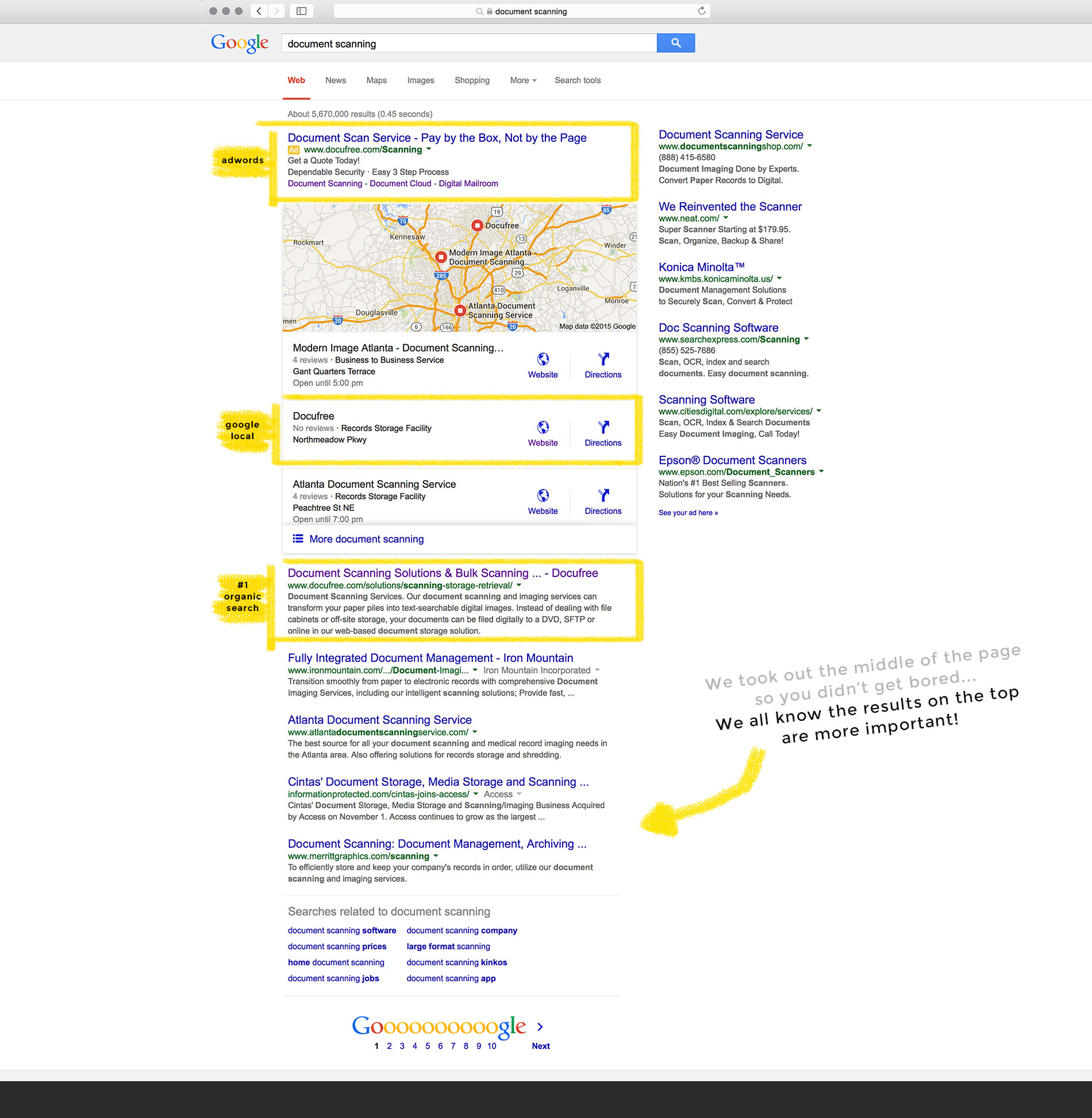Image resolution: width=1092 pixels, height=1118 pixels.
Task: Get Directions icon for Docufree listing
Action: pos(603,427)
